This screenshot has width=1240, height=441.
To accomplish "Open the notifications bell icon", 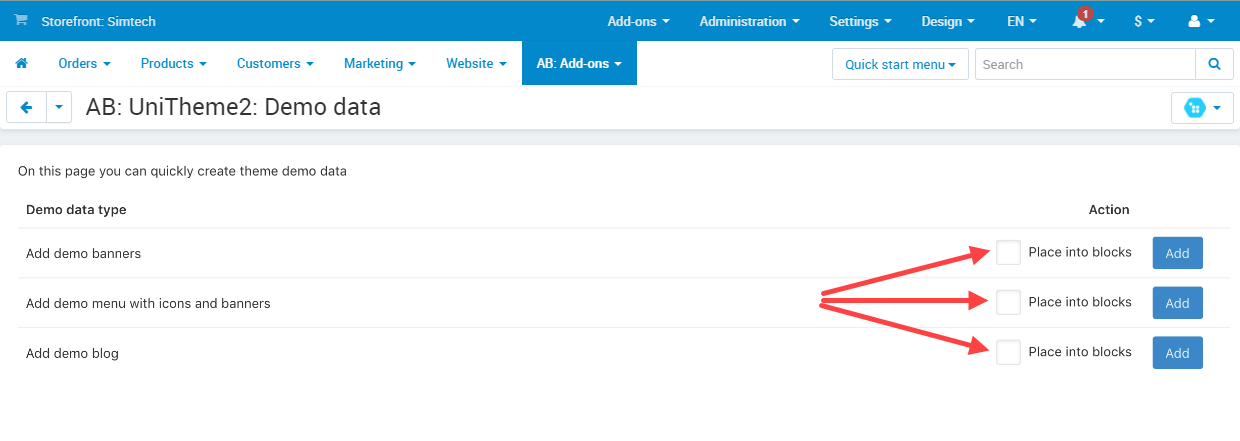I will click(x=1081, y=21).
